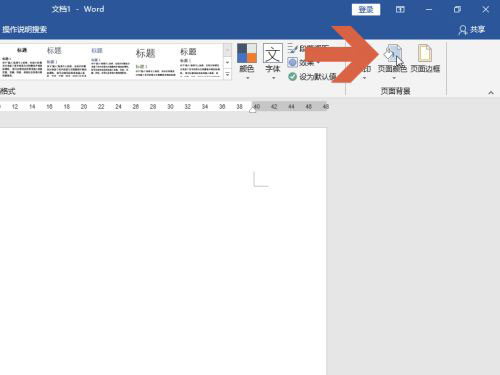500x375 pixels.
Task: Apply the style set with green subheading
Action: (x=155, y=62)
